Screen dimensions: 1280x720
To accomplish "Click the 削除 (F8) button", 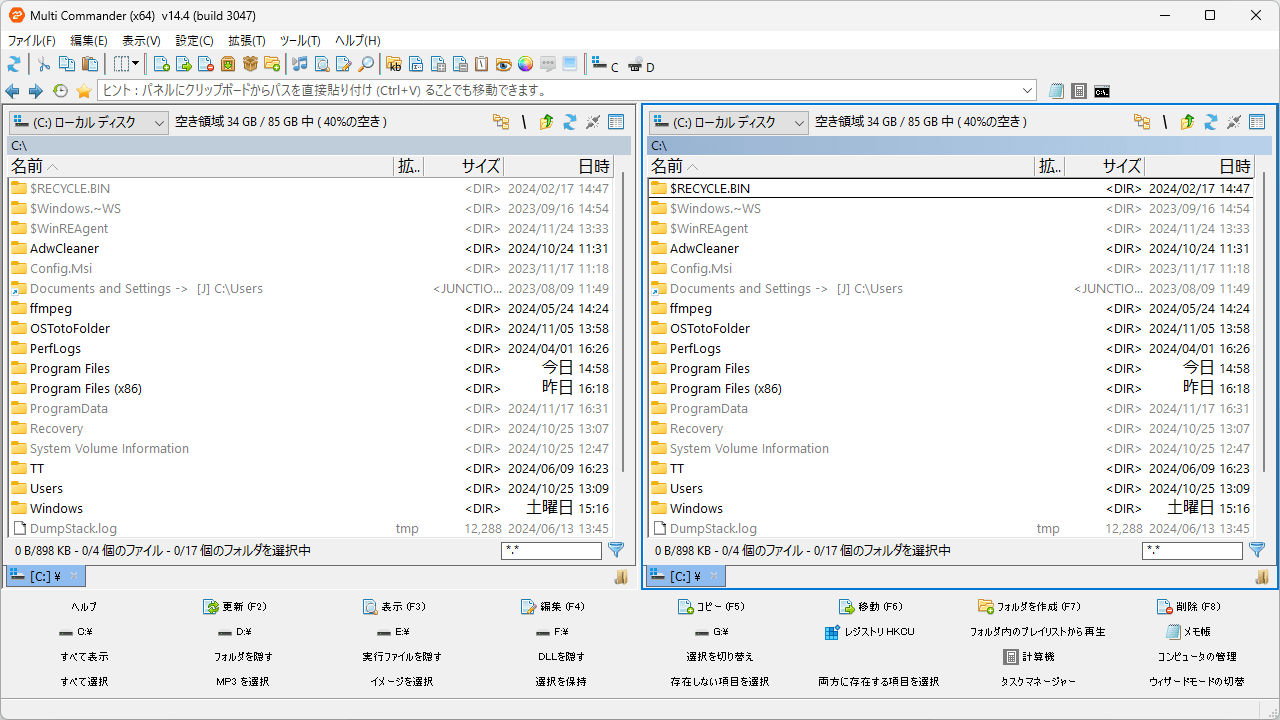I will tap(1189, 607).
